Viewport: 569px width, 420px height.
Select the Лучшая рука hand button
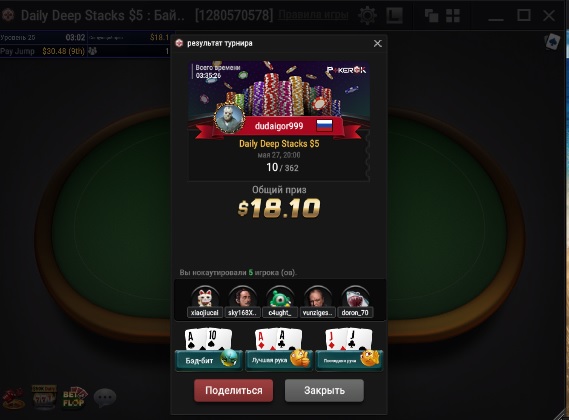pos(279,360)
